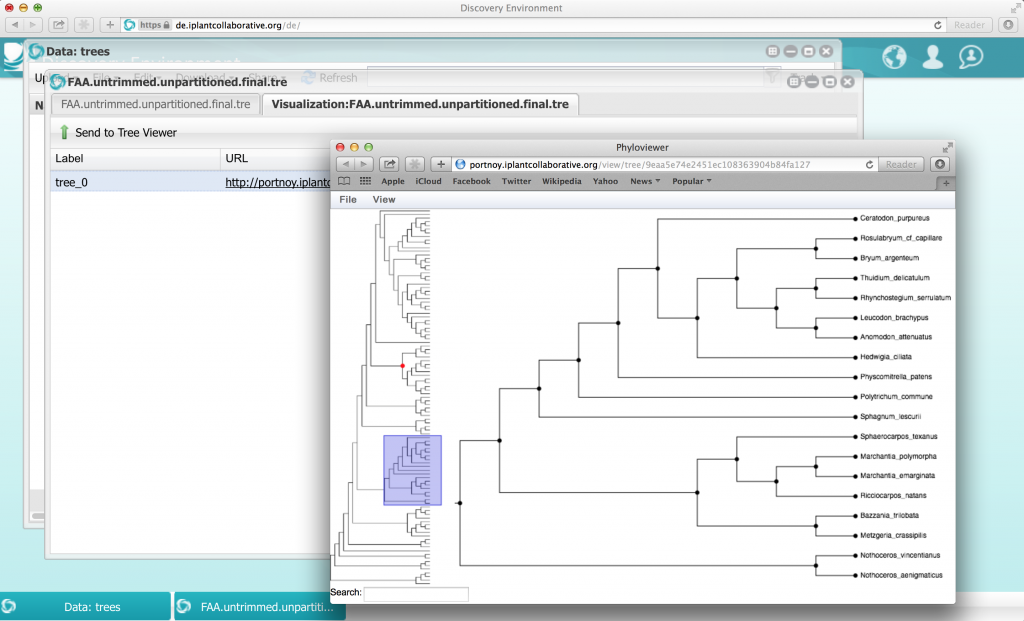This screenshot has height=621, width=1024.
Task: Open the FAA.untrimmed taskbar button
Action: pos(259,607)
